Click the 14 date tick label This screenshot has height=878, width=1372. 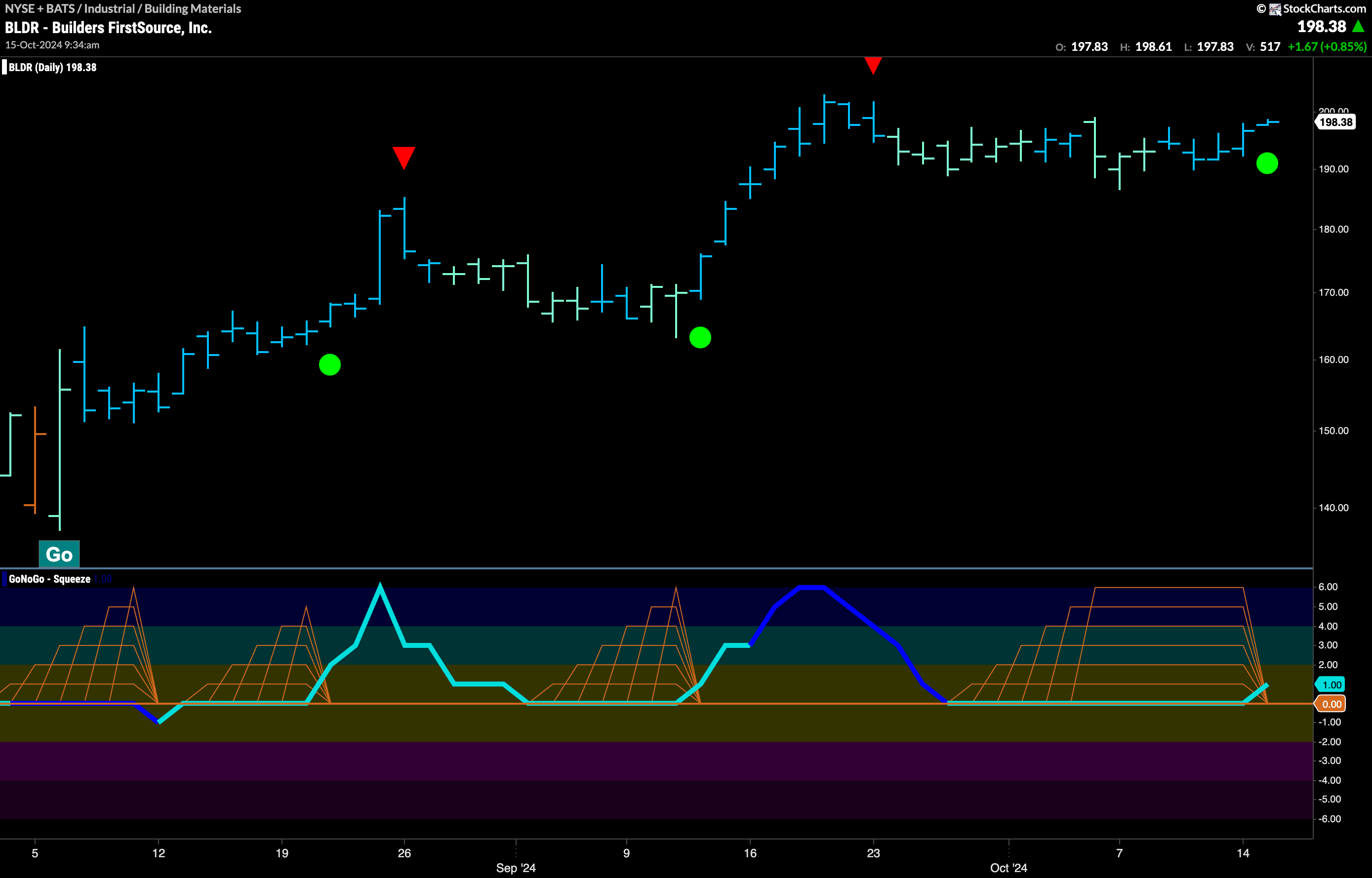tap(1243, 853)
